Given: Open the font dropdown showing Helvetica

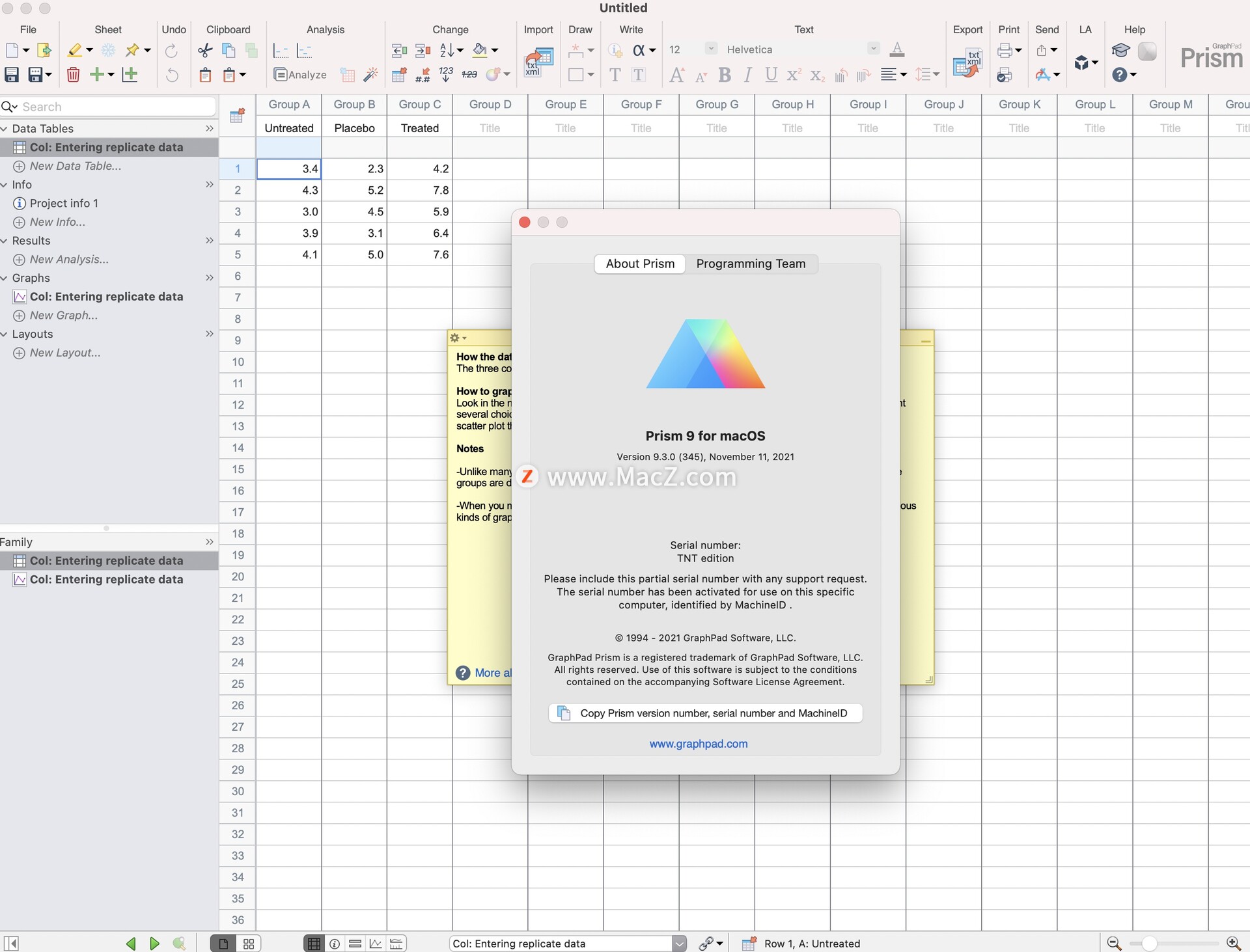Looking at the screenshot, I should coord(872,49).
